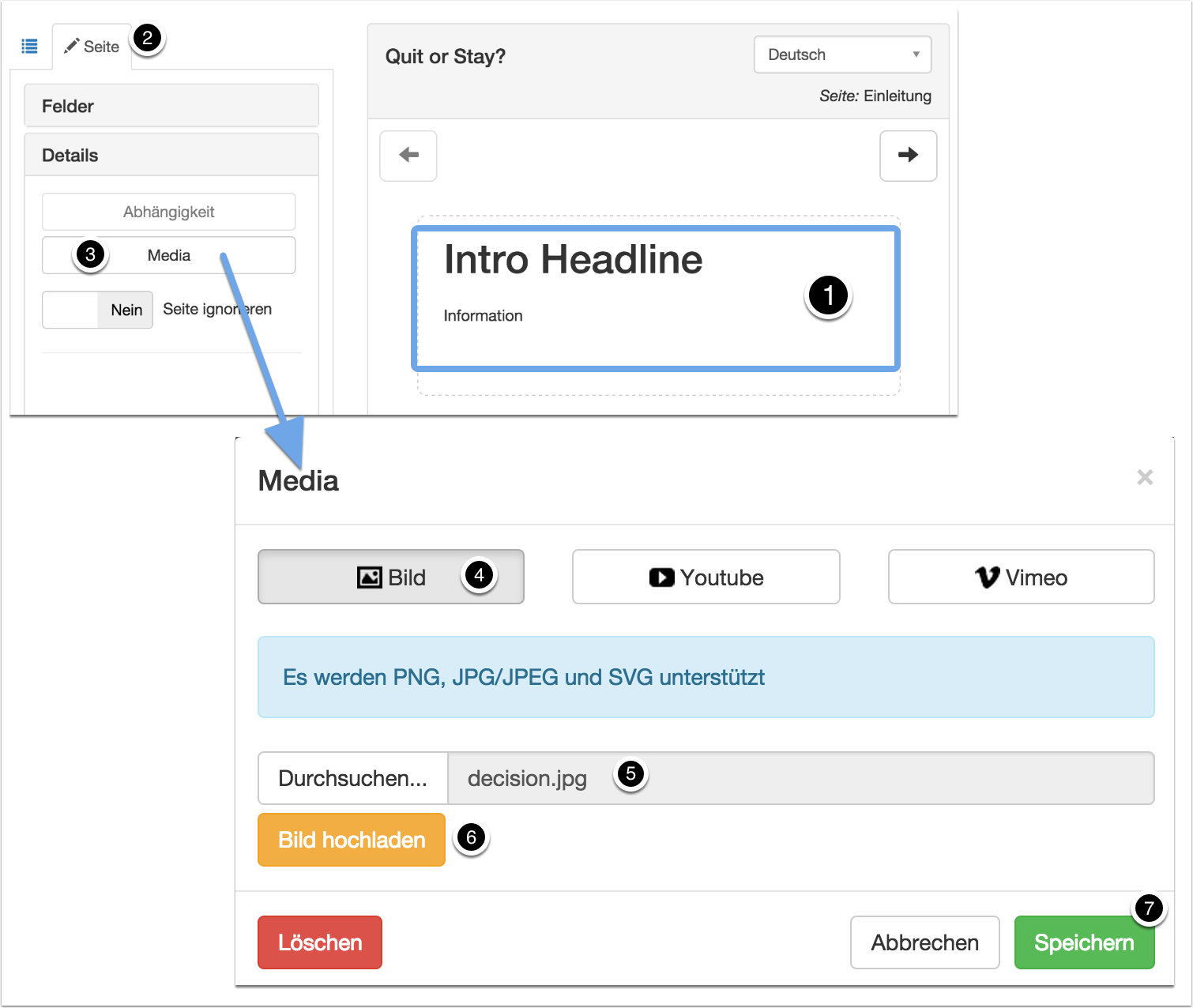The image size is (1193, 1008).
Task: Open the list view icon tab
Action: click(29, 47)
